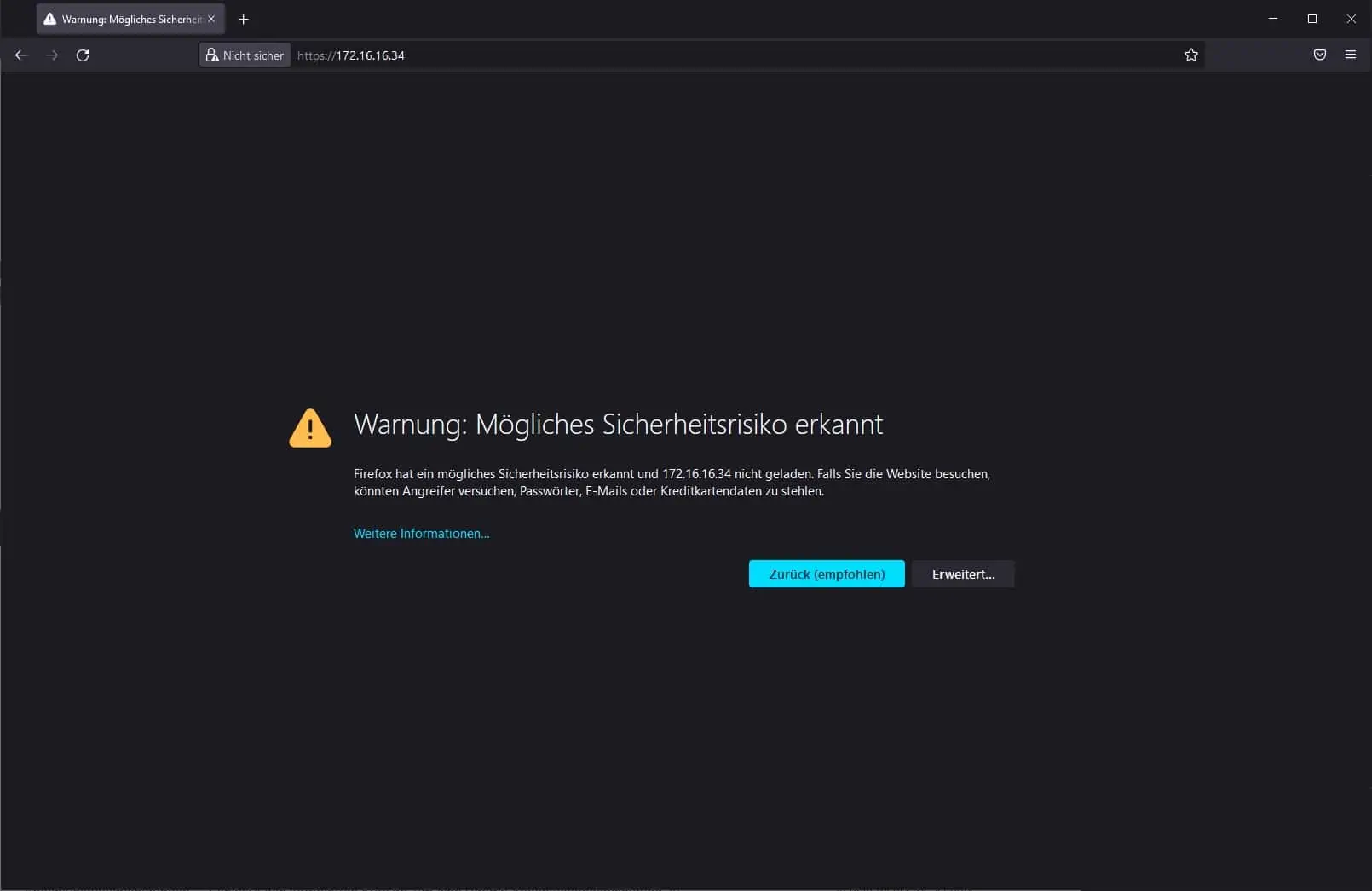Close the Firefox window
This screenshot has height=891, width=1372.
pyautogui.click(x=1352, y=19)
